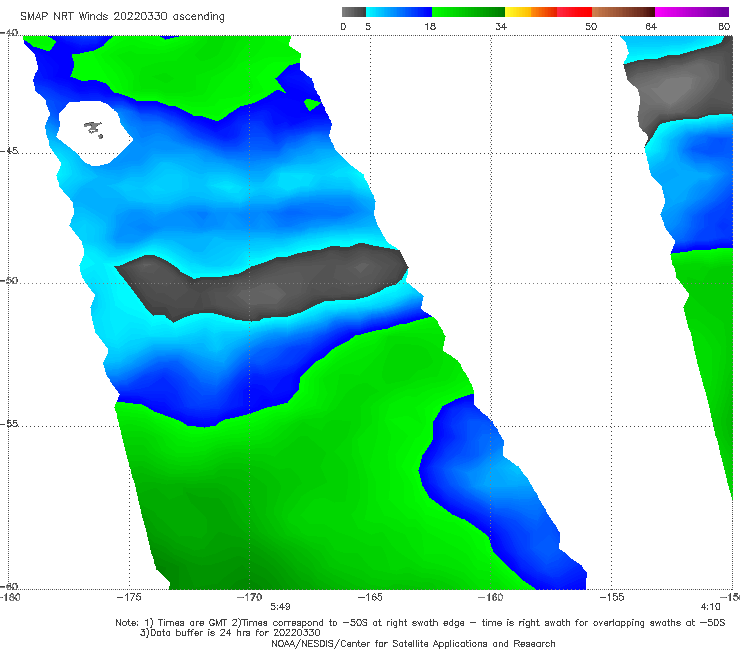The image size is (740, 650).
Task: Click the NOAA/NESDIS Center for Satellite Applications credit
Action: (413, 643)
